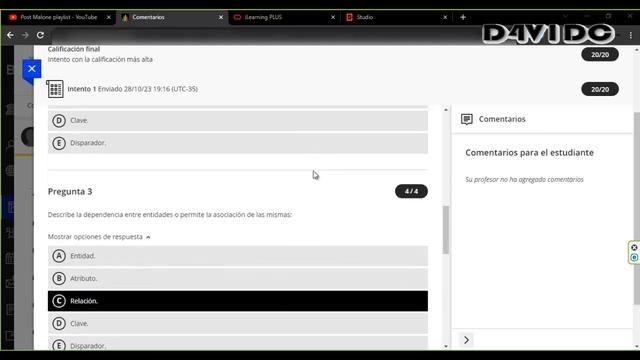The width and height of the screenshot is (640, 360).
Task: Click the 4/4 score badge for Pregunta 3
Action: pos(411,191)
